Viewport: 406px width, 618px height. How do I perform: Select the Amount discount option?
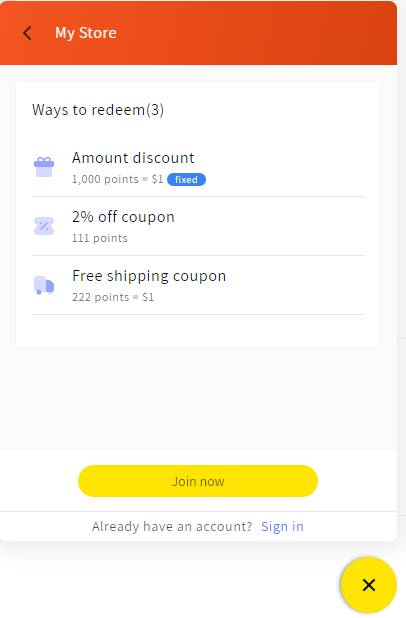[x=198, y=167]
